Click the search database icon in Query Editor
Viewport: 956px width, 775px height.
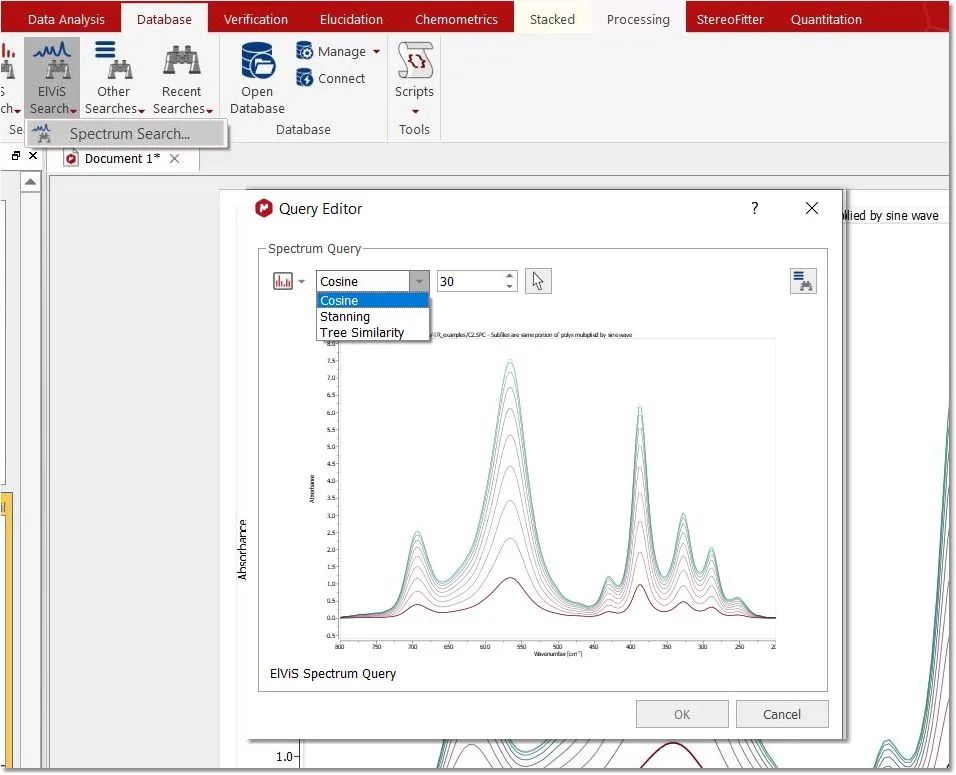point(802,281)
